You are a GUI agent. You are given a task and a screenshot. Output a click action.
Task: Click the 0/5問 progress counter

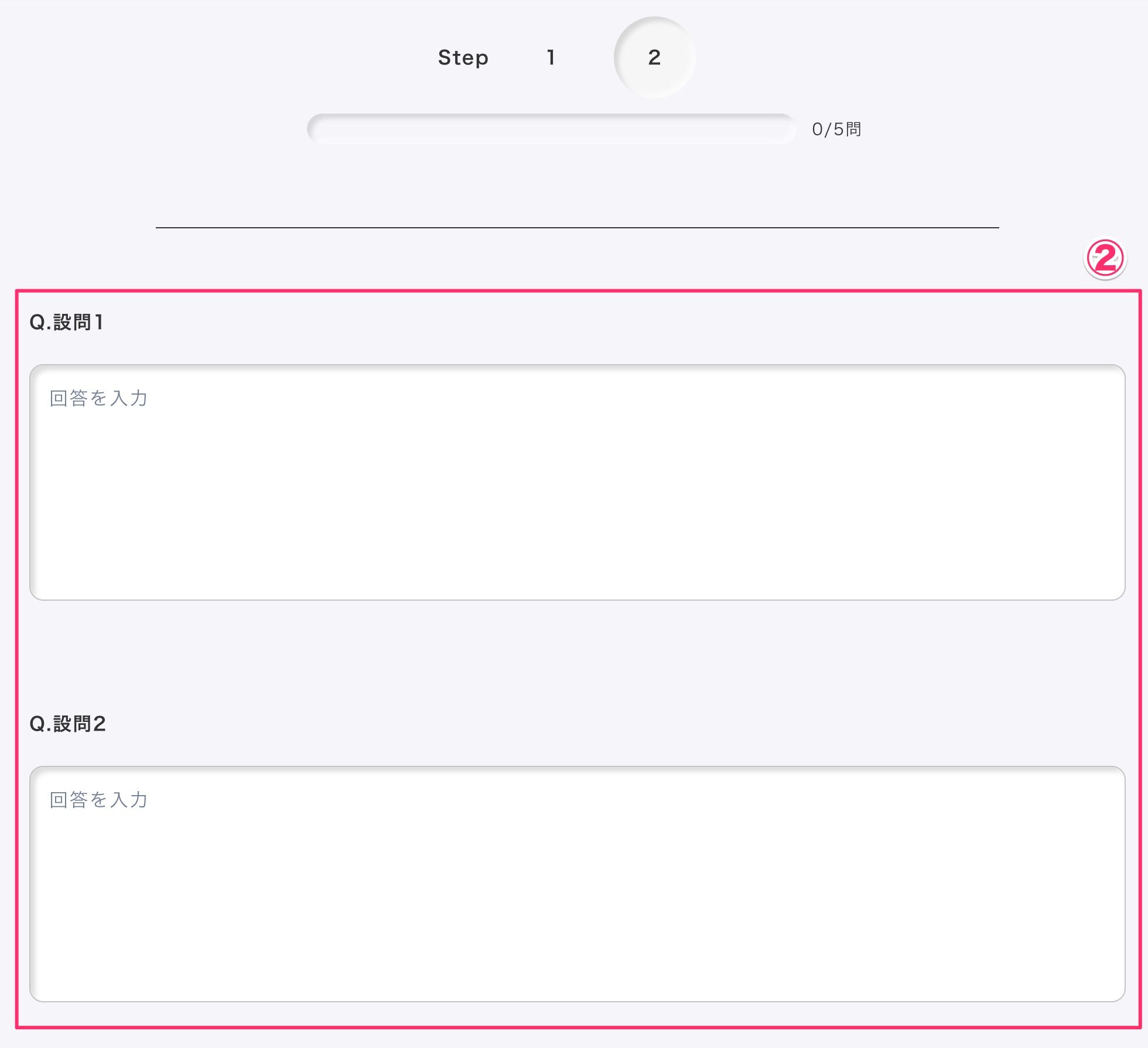(x=836, y=129)
